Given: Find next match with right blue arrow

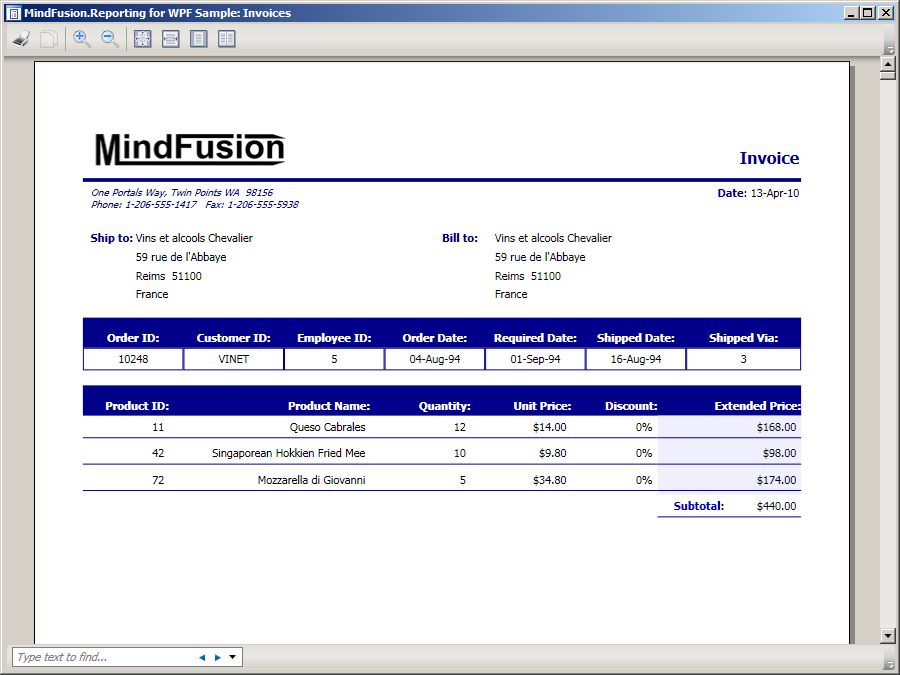Looking at the screenshot, I should [218, 657].
